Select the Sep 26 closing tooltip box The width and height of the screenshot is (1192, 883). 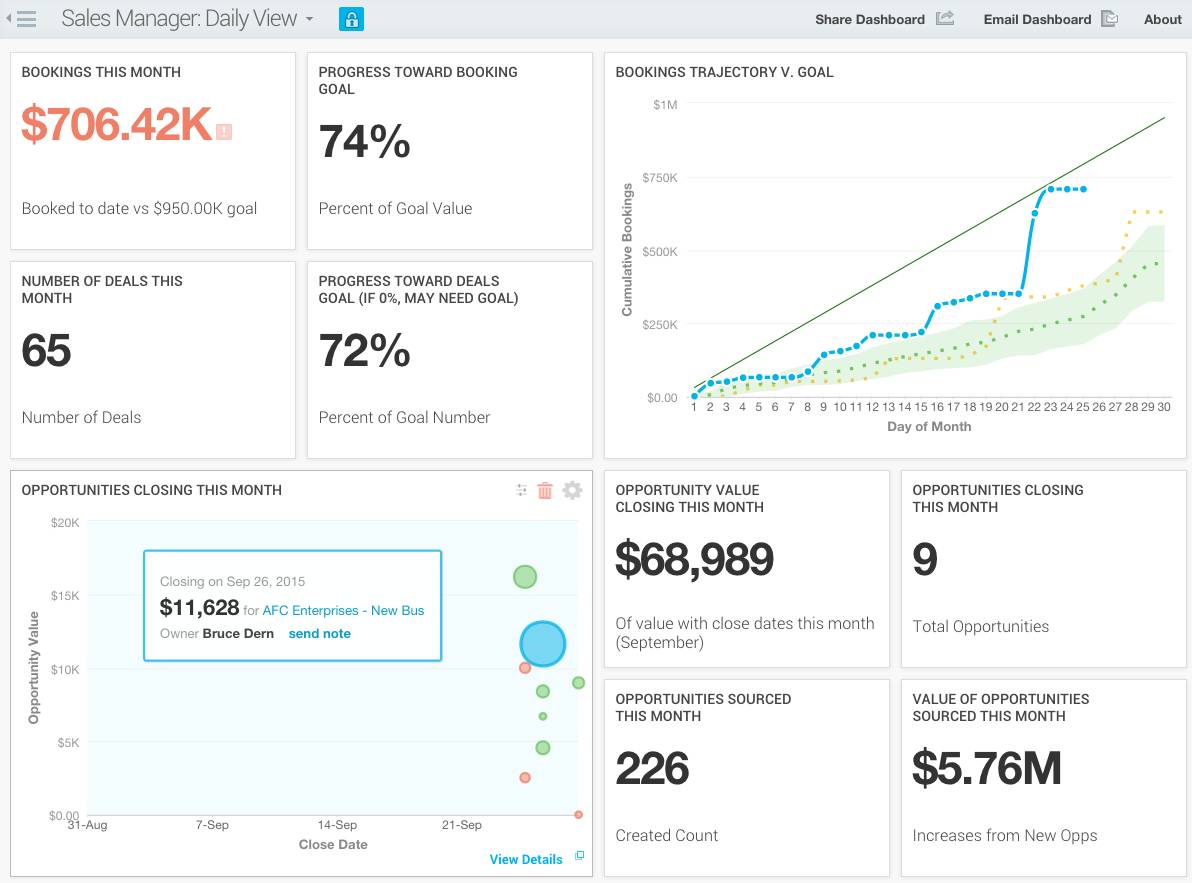click(292, 604)
